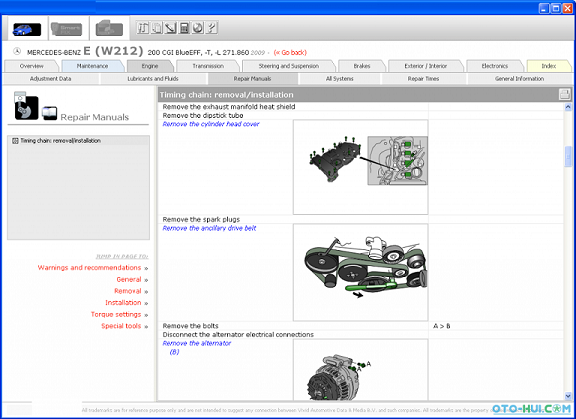Open the calculator toolbar icon
The image size is (576, 419).
click(184, 28)
